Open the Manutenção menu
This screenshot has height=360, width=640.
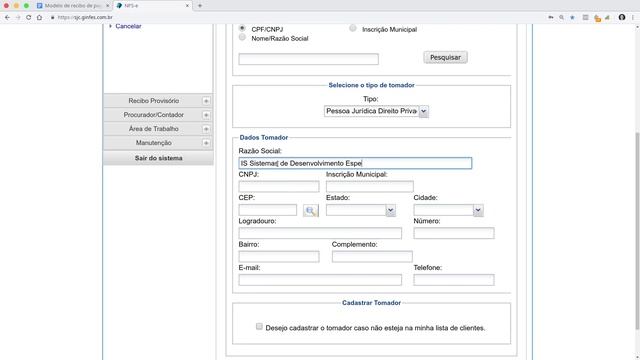coord(153,143)
